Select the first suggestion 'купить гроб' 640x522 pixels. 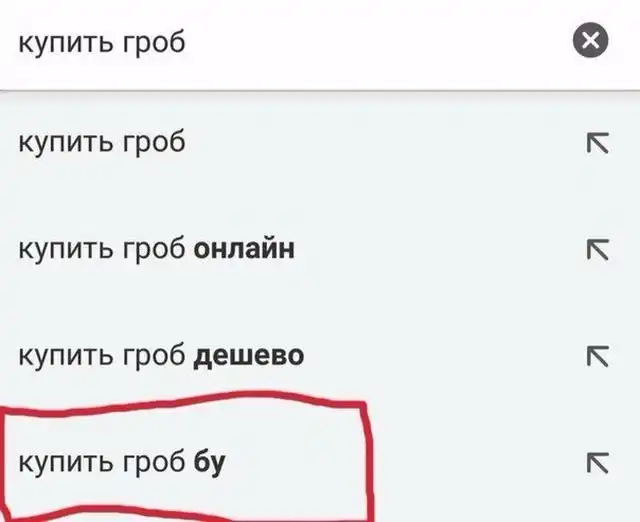click(x=320, y=143)
